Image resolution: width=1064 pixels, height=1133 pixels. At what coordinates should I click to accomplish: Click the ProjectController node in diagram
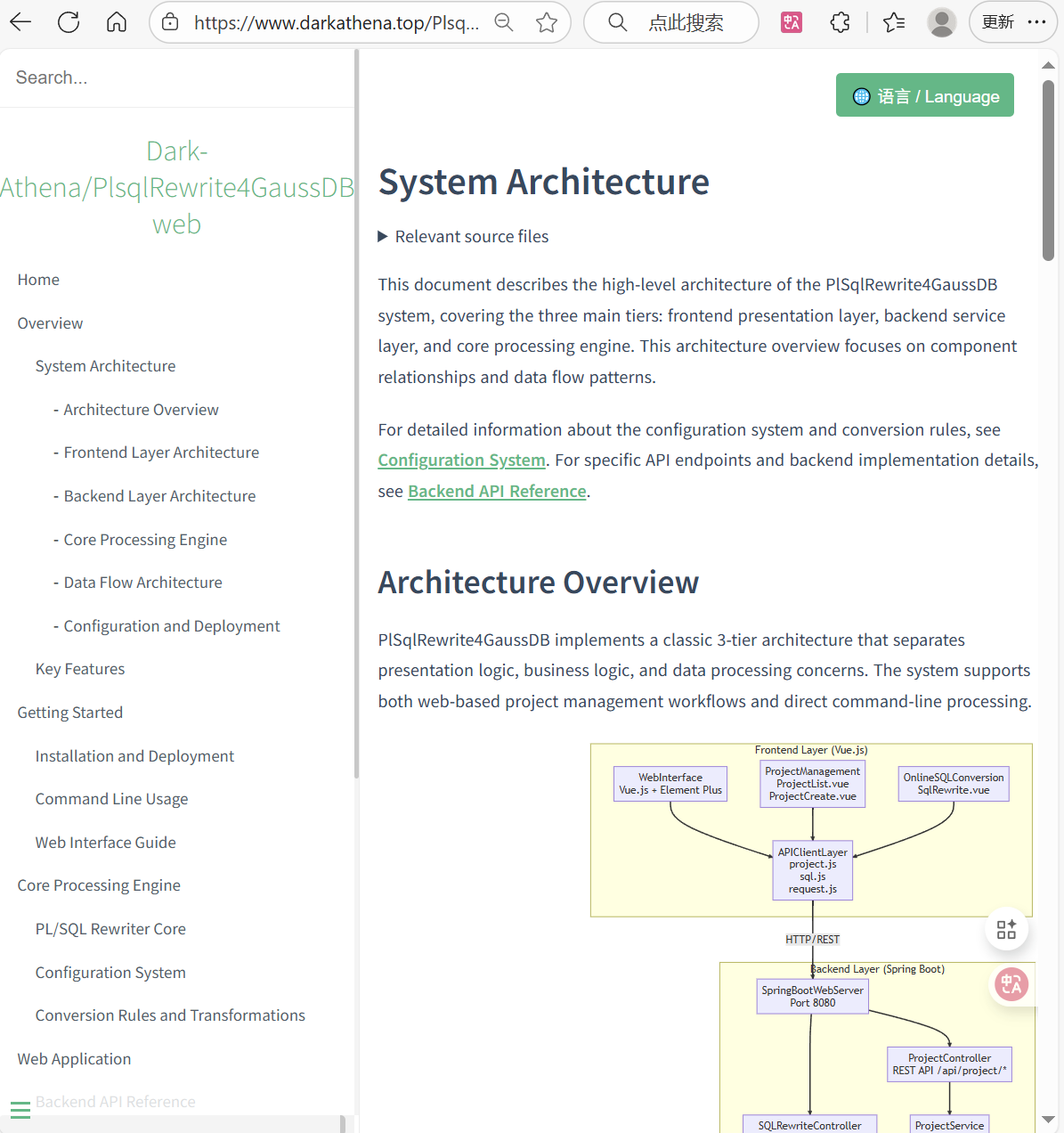coord(950,1064)
